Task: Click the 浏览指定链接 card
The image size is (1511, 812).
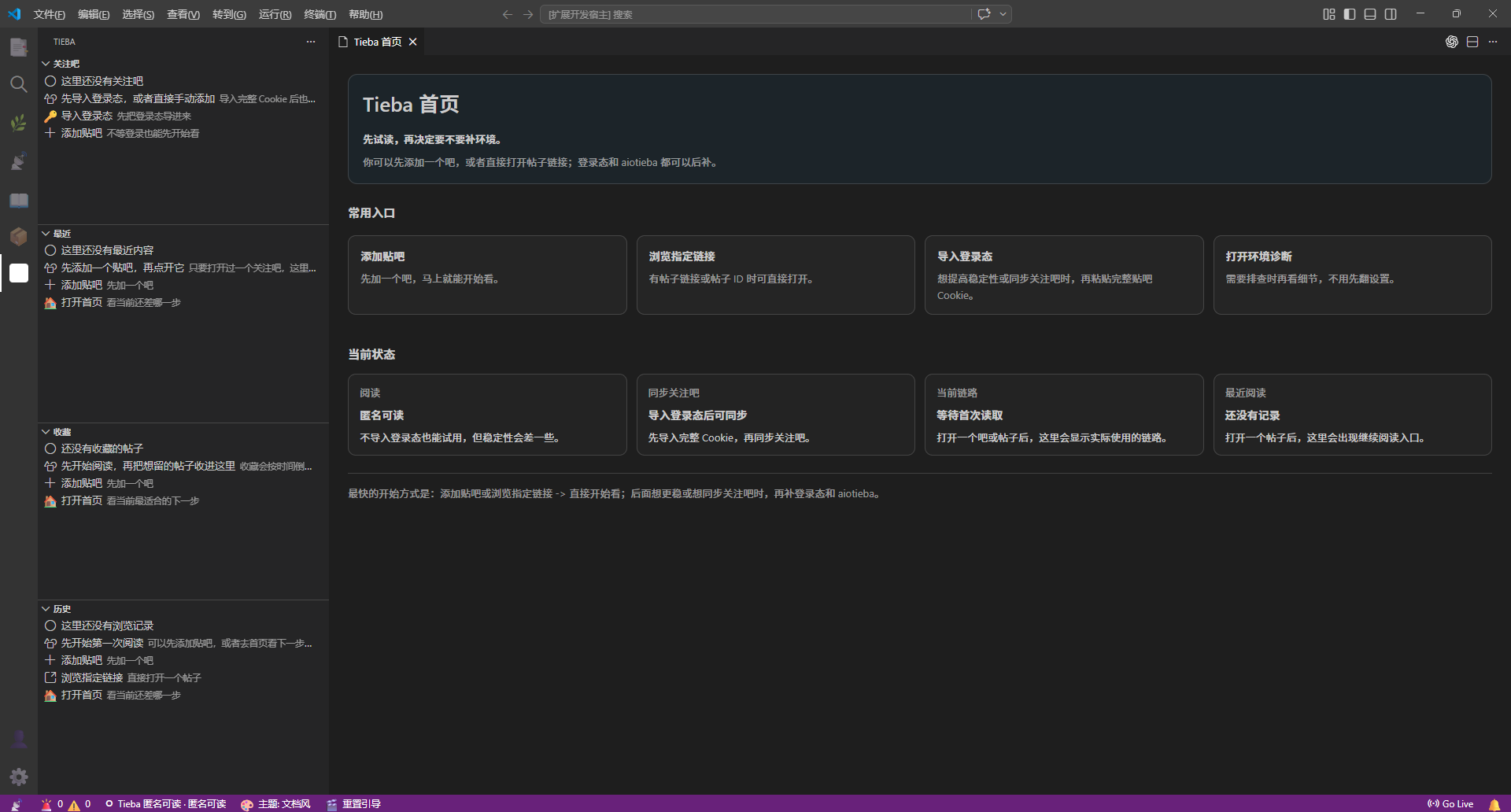Action: (x=776, y=275)
